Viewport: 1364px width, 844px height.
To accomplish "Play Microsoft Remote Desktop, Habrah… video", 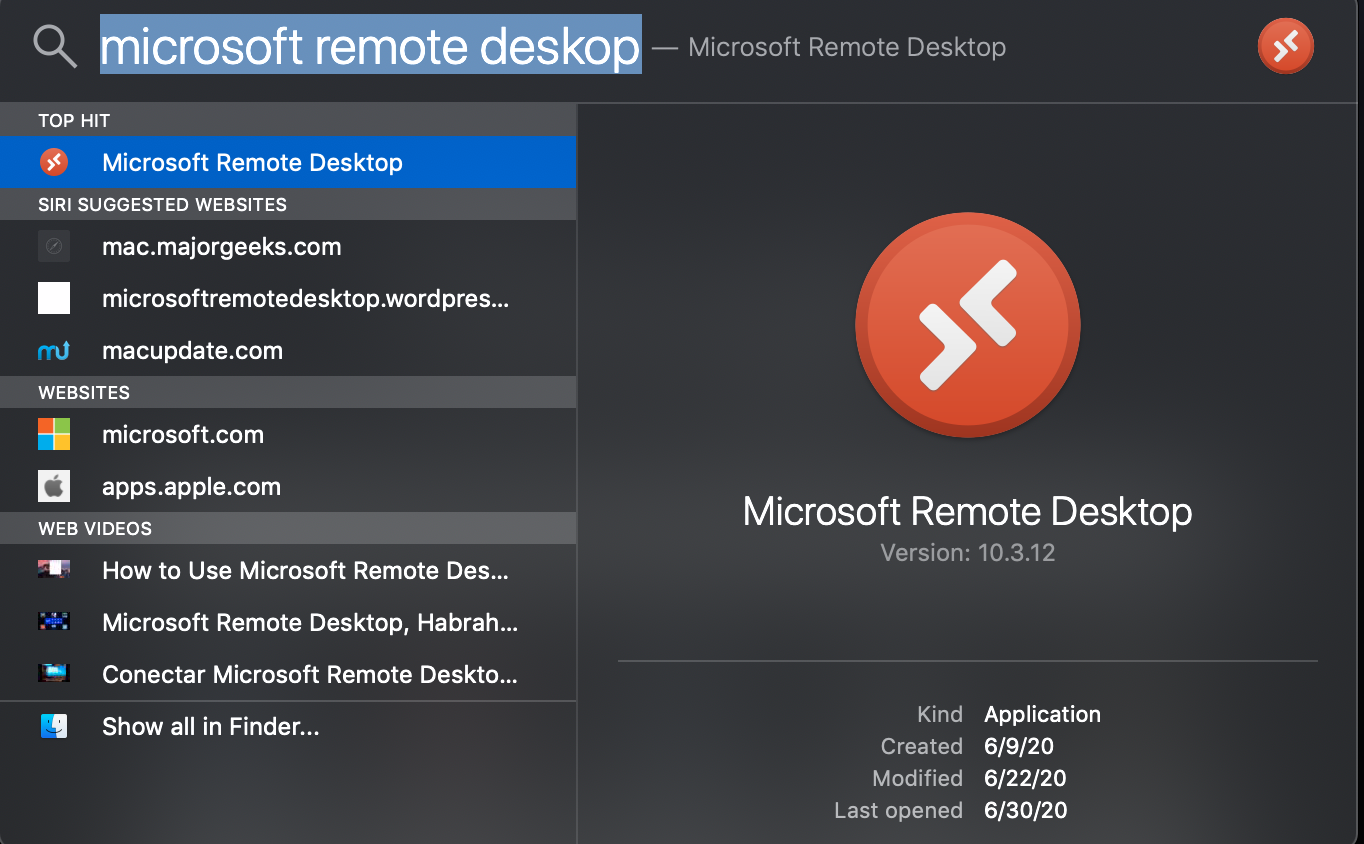I will (288, 622).
